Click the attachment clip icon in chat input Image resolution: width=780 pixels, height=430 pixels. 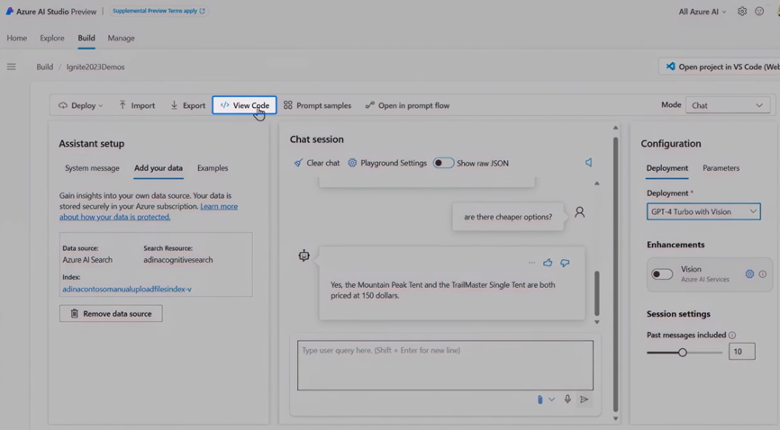click(540, 399)
